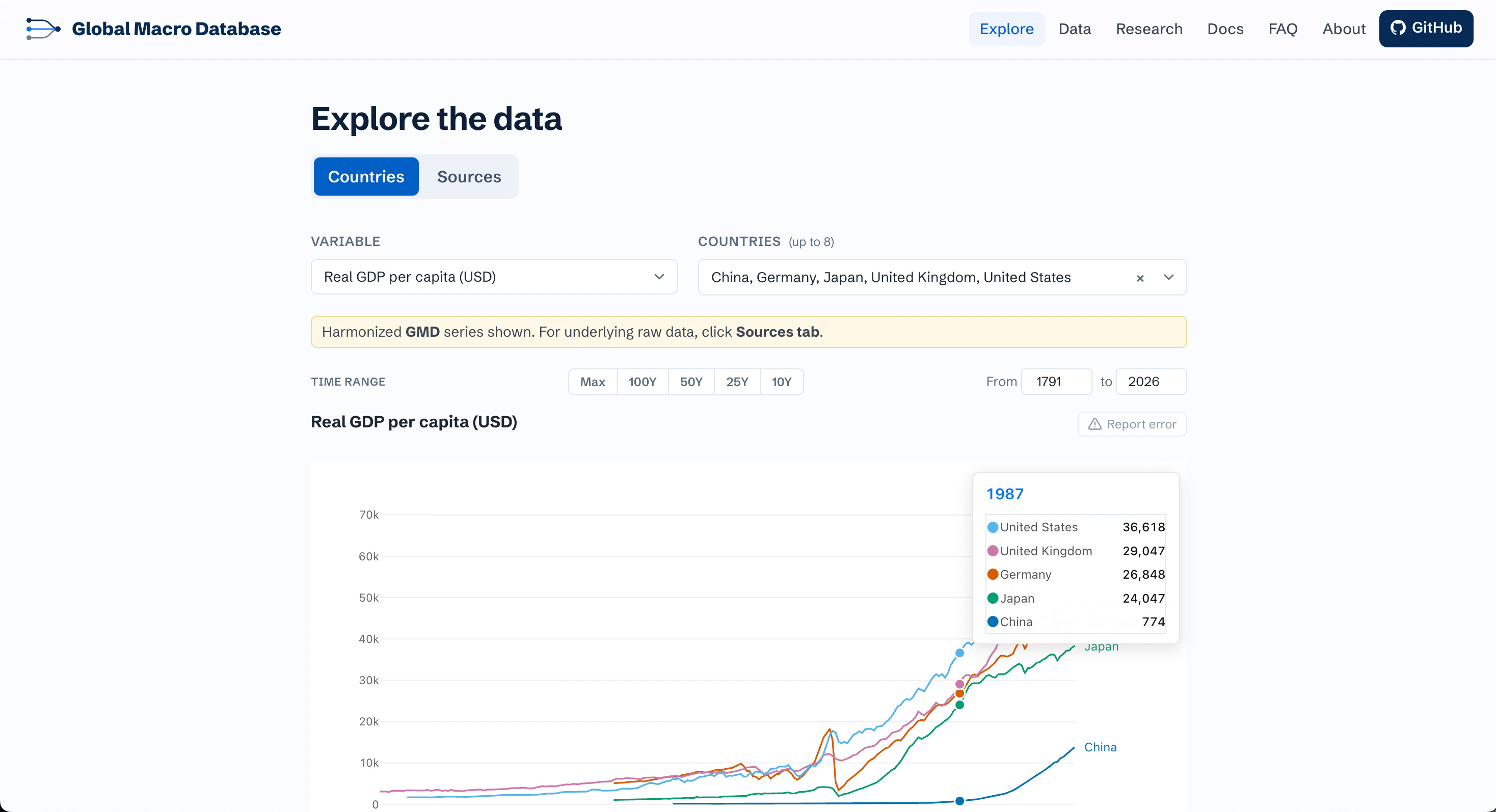The image size is (1496, 812).
Task: Click the Global Macro Database logo icon
Action: (x=43, y=29)
